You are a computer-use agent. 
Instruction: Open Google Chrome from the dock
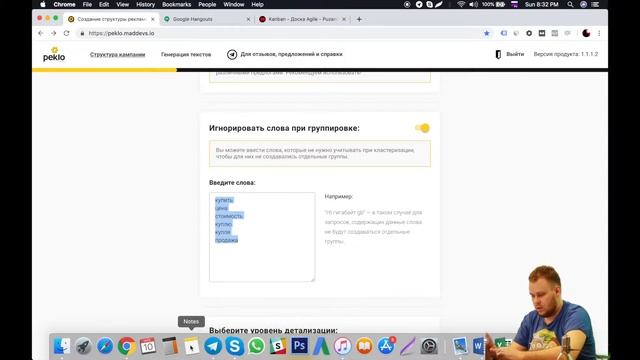(127, 346)
